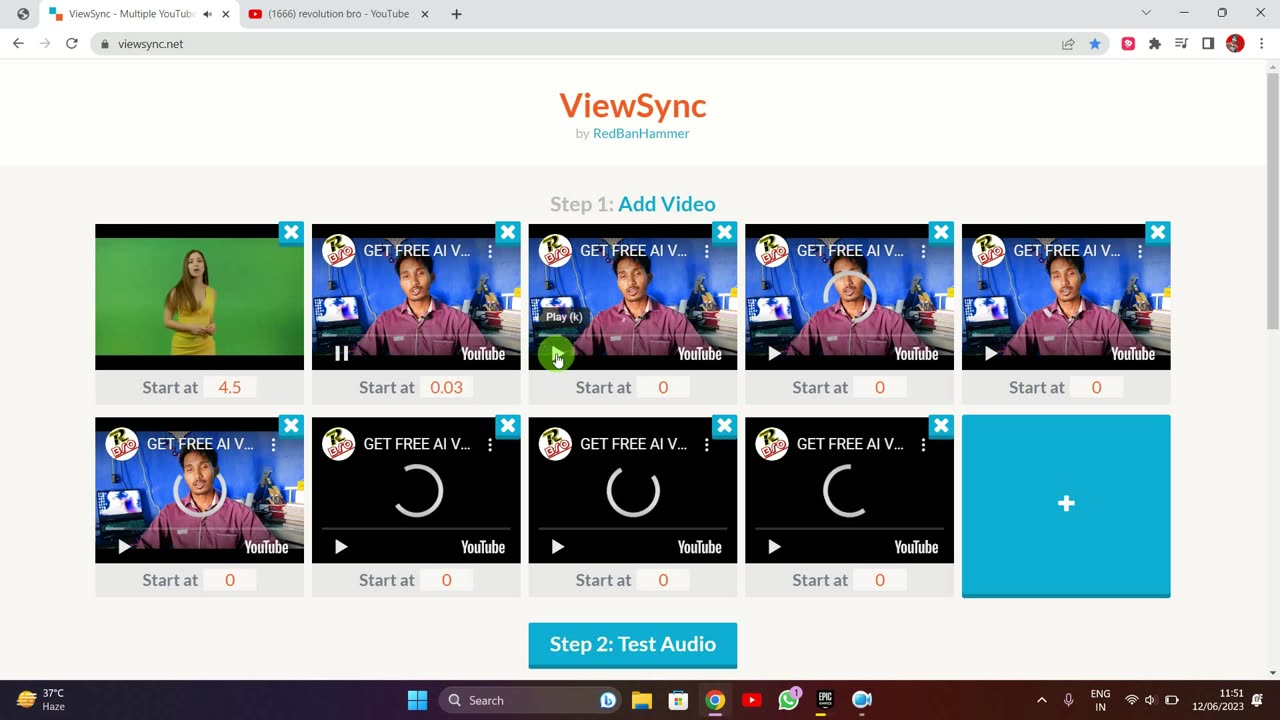Open more options on the paused-icon video
Image resolution: width=1280 pixels, height=720 pixels.
click(x=490, y=251)
